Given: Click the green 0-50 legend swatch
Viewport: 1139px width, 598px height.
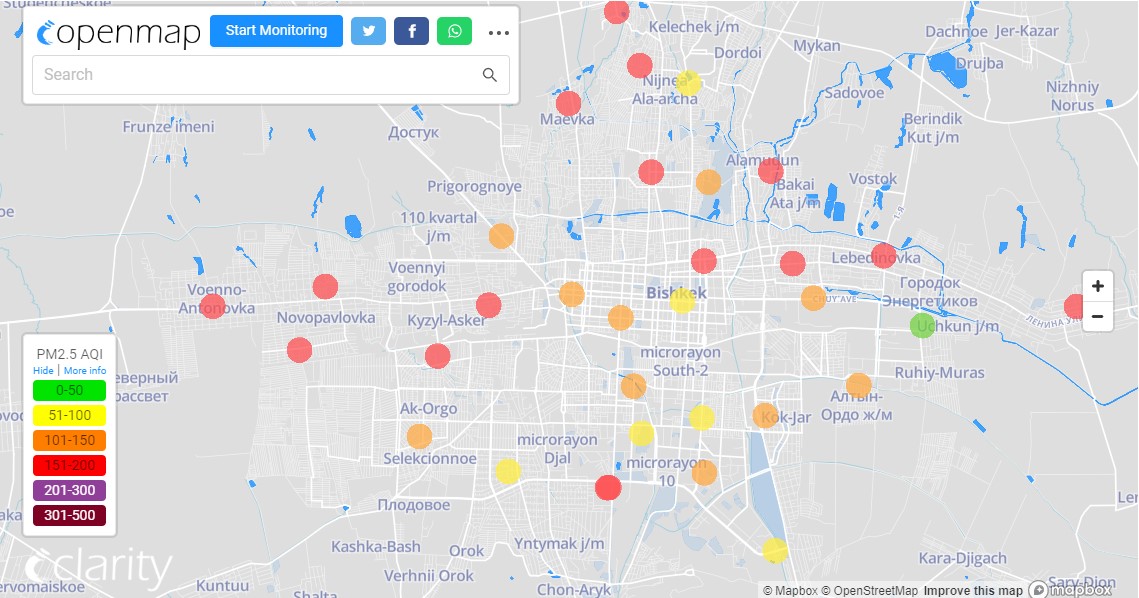Looking at the screenshot, I should tap(69, 390).
